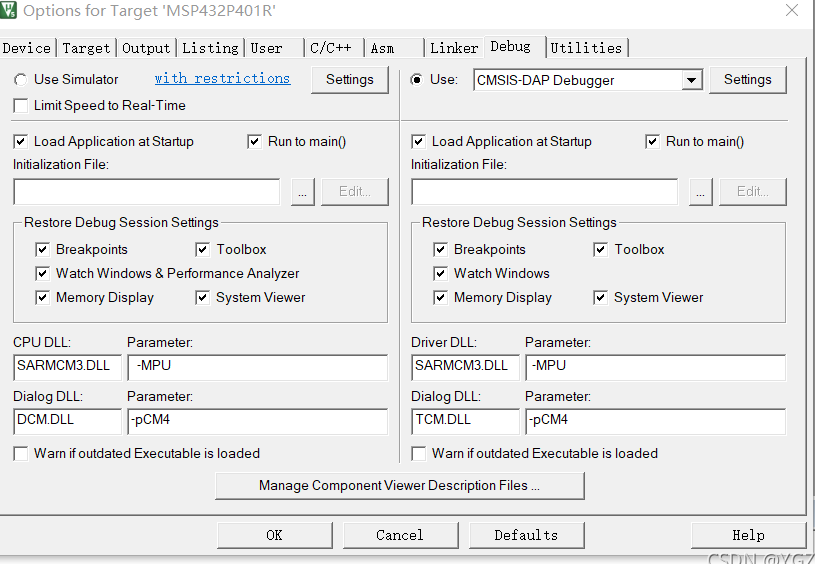
Task: Expand the CMSIS-DAP Debugger dropdown
Action: pyautogui.click(x=691, y=80)
